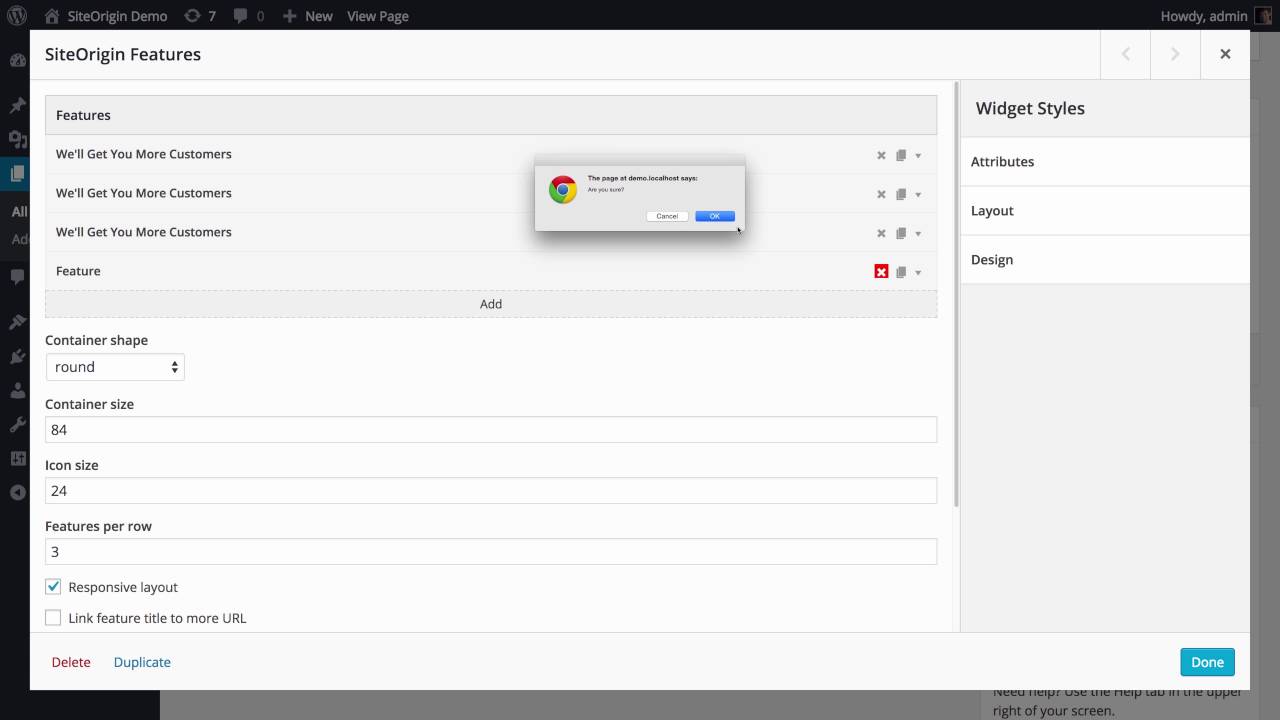Open the Feature row title

coord(78,271)
